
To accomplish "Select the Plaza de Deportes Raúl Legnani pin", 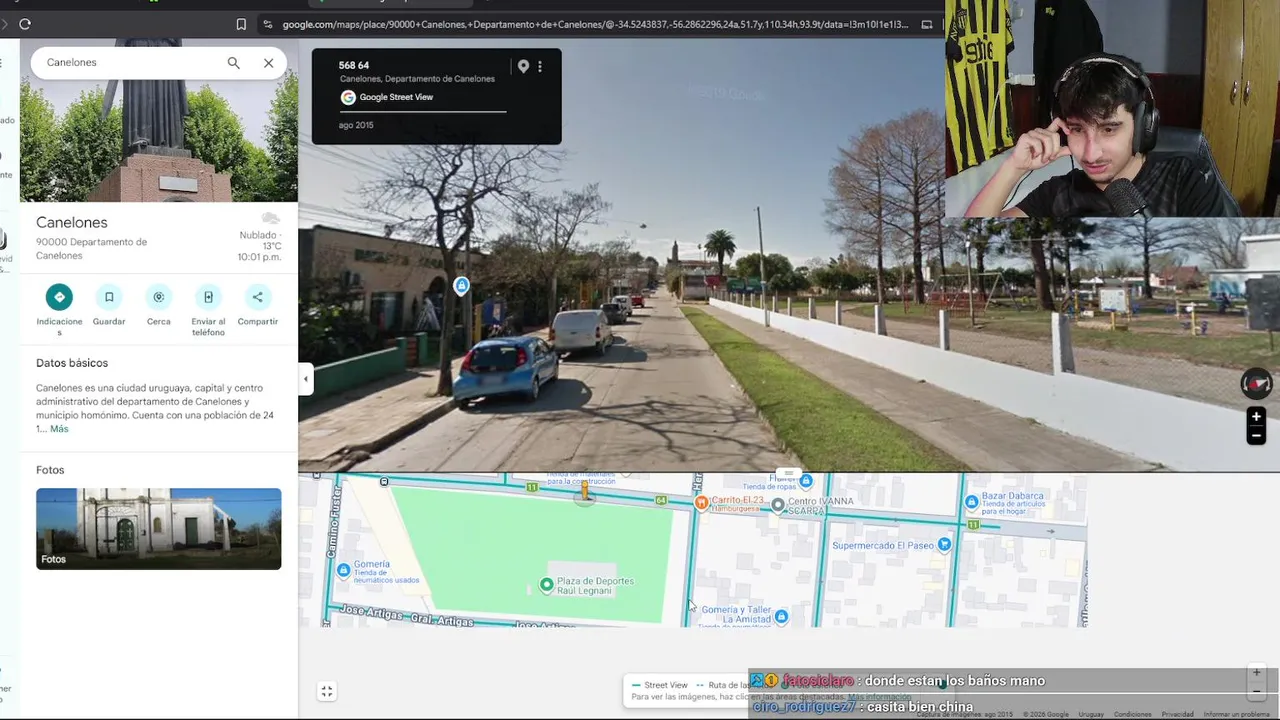I will pyautogui.click(x=546, y=585).
